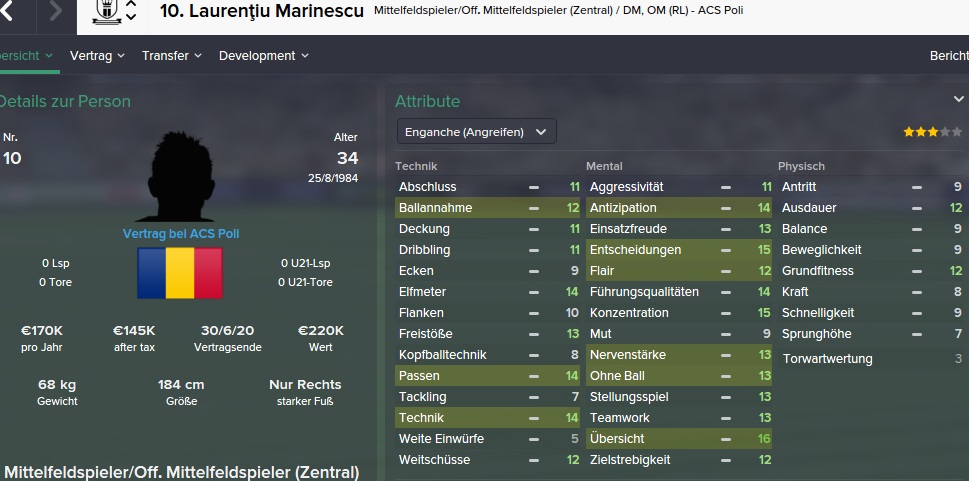This screenshot has height=481, width=969.
Task: Click the up arrow next to club crest
Action: click(130, 4)
